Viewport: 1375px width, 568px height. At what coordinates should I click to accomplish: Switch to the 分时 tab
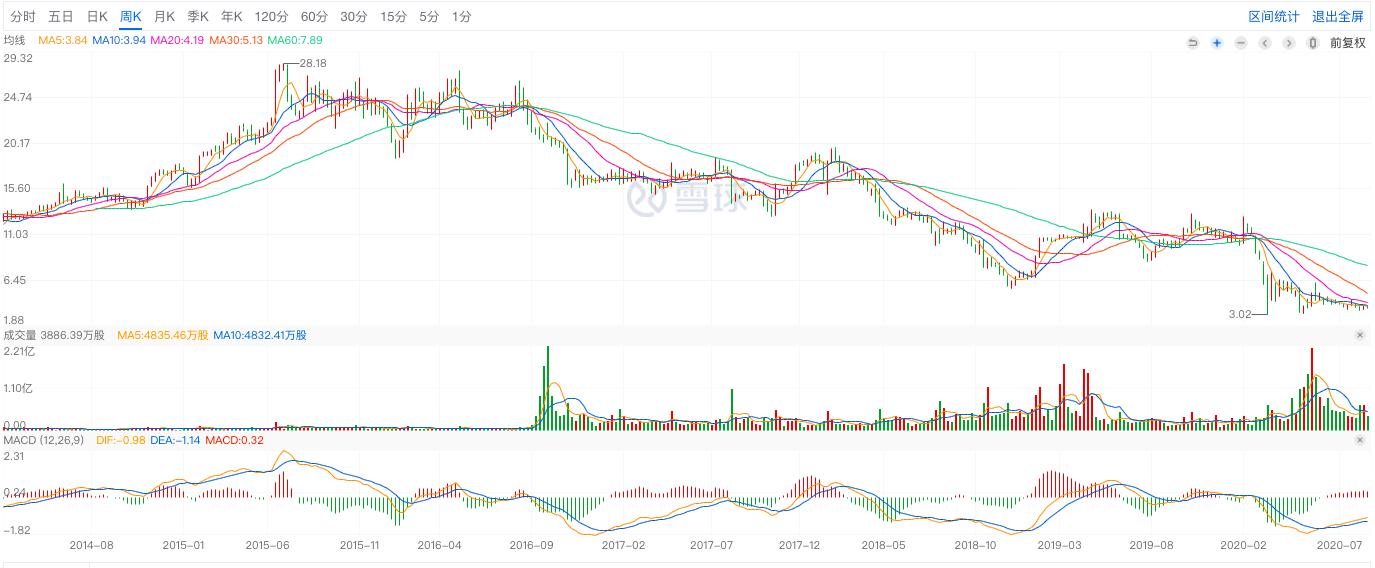(x=23, y=17)
